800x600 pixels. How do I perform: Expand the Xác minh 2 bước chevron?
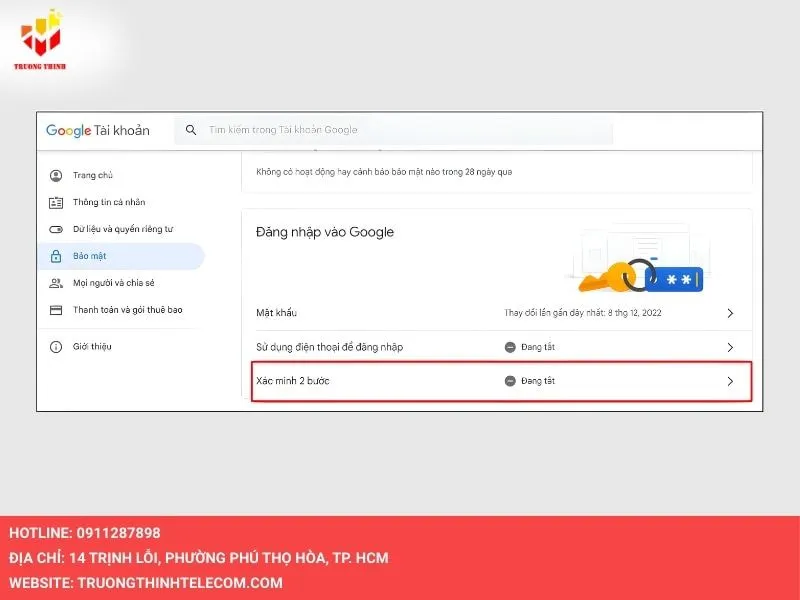coord(730,381)
